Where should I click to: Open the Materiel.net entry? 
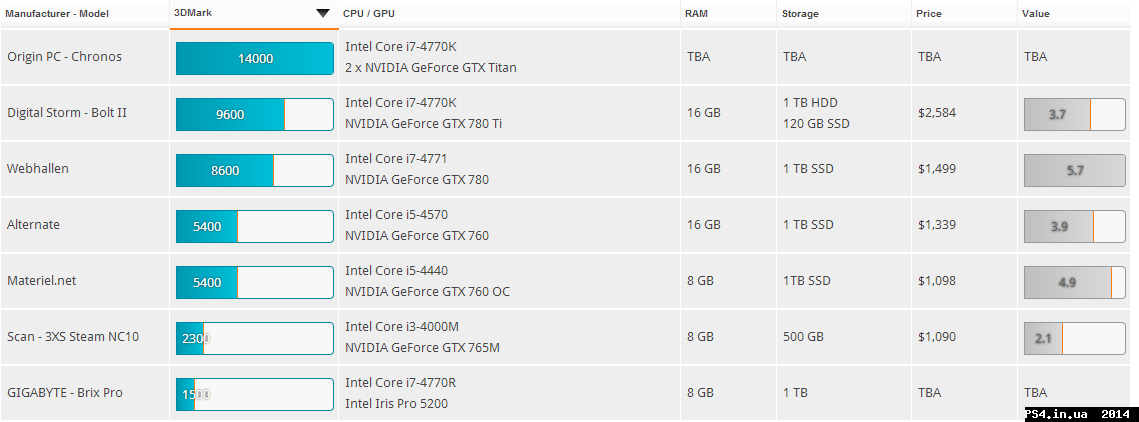click(x=42, y=281)
